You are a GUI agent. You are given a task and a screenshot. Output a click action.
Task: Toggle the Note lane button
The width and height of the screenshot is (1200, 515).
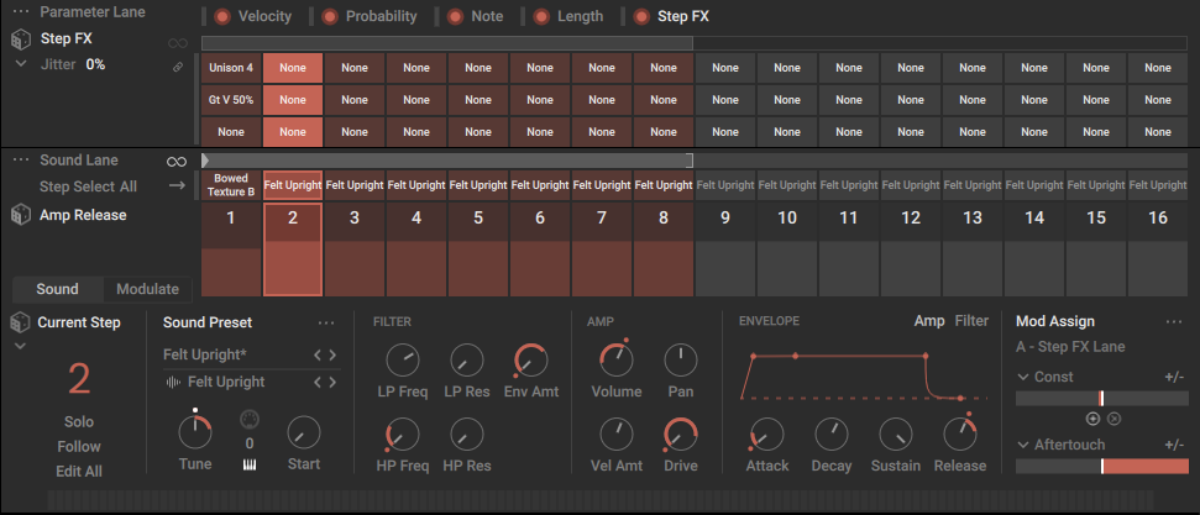point(456,17)
